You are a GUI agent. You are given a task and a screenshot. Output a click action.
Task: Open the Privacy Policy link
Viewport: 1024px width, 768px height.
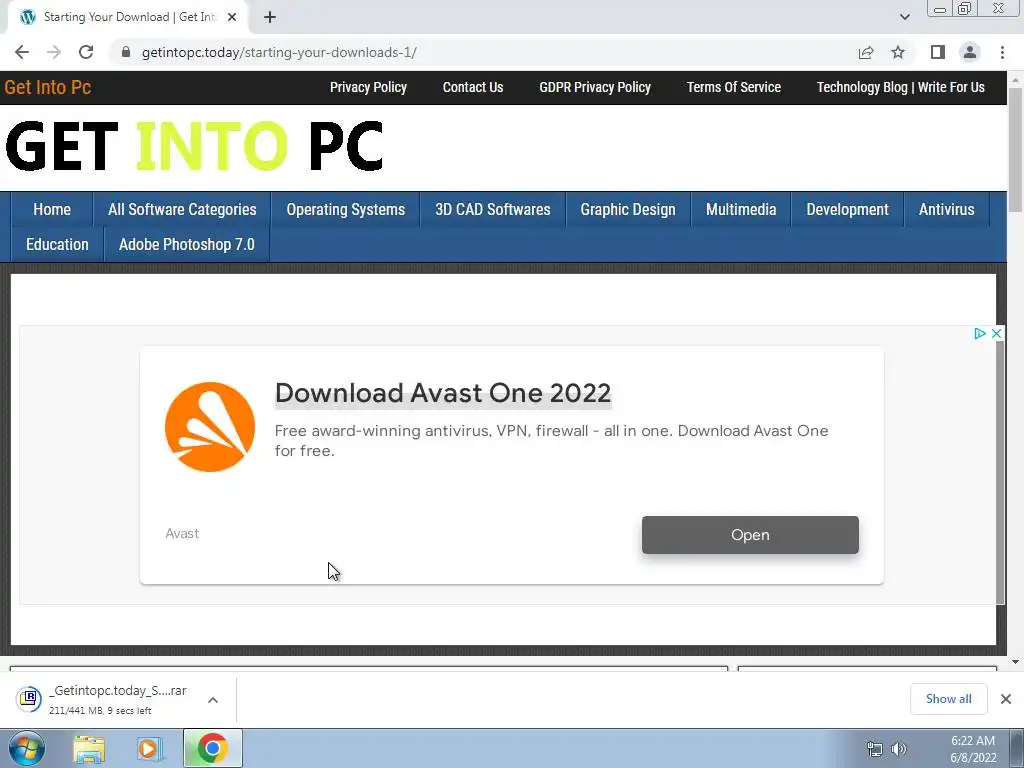(368, 88)
